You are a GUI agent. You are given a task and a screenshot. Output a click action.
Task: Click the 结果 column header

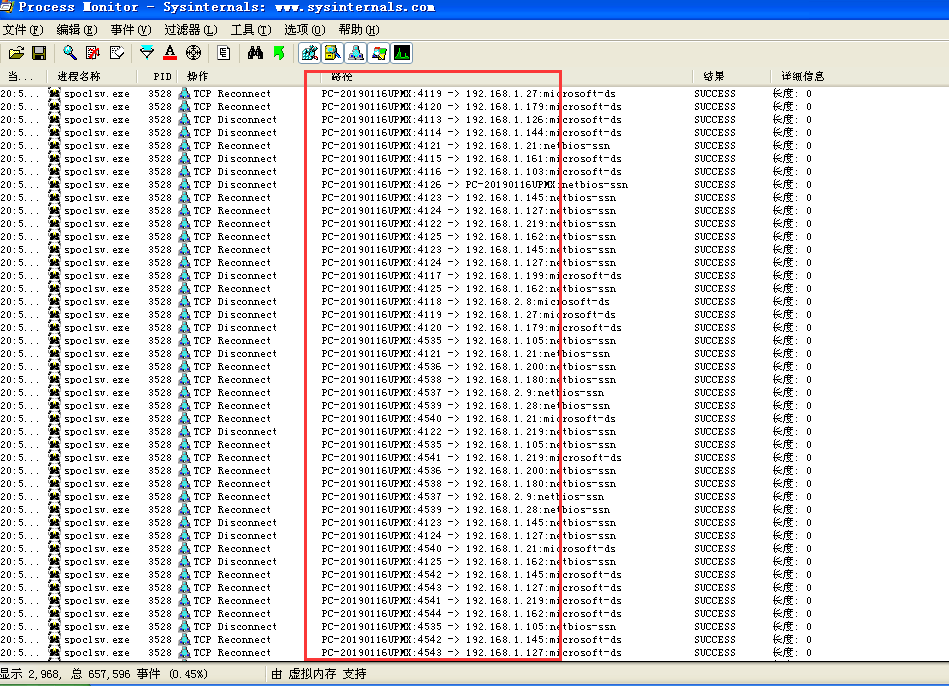click(x=714, y=76)
